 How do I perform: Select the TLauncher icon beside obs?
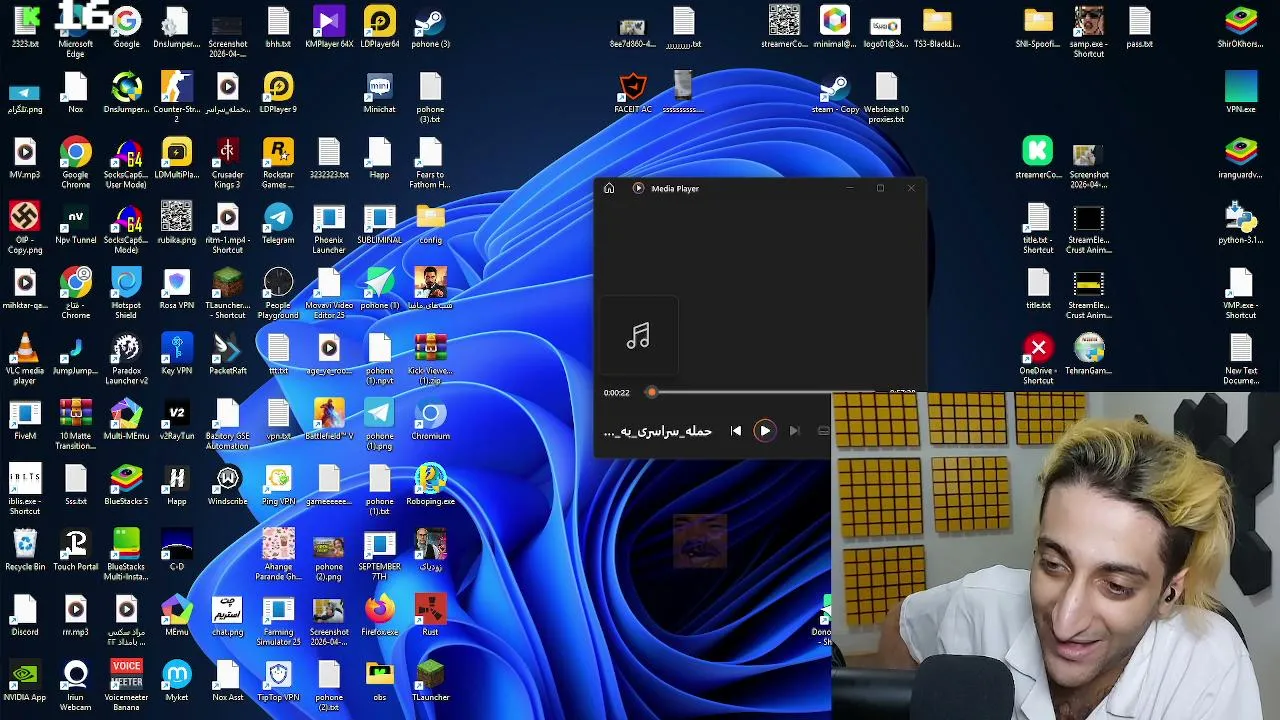pyautogui.click(x=430, y=681)
